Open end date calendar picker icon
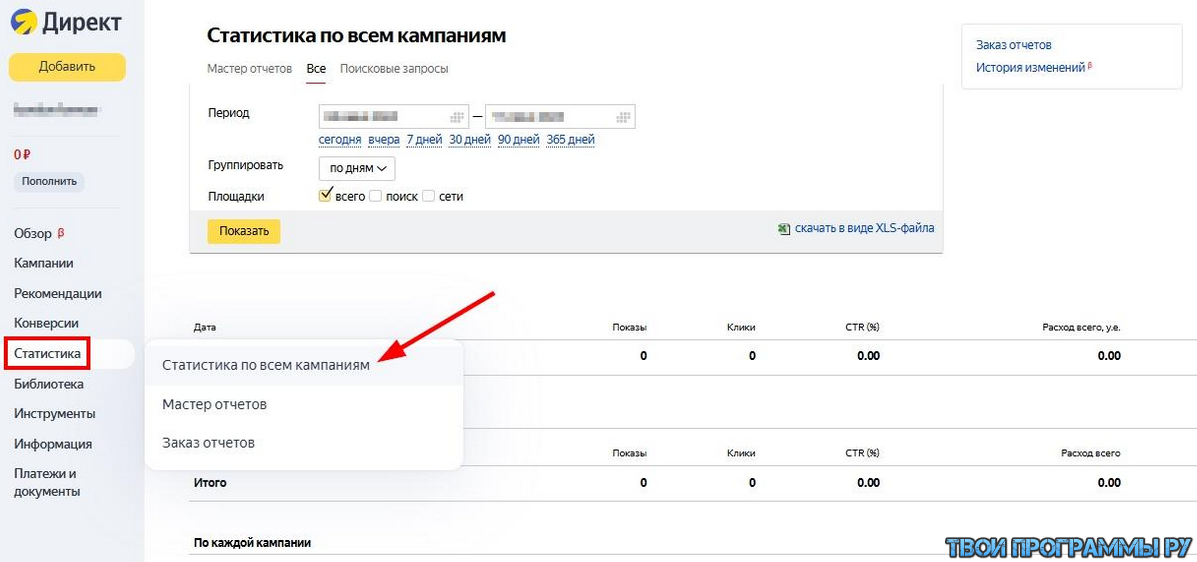The image size is (1197, 562). coord(624,117)
